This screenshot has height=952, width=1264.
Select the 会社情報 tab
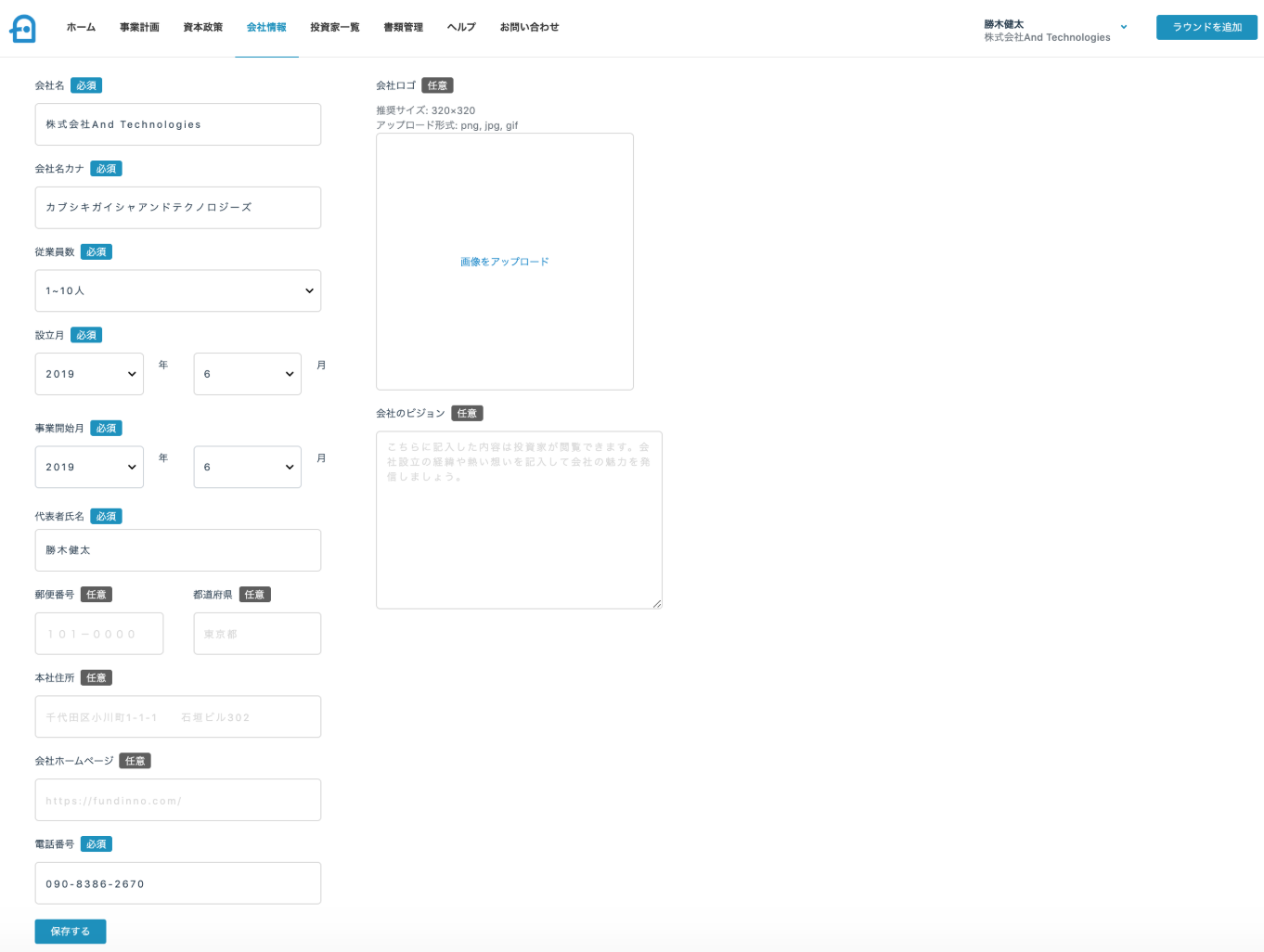pyautogui.click(x=266, y=28)
